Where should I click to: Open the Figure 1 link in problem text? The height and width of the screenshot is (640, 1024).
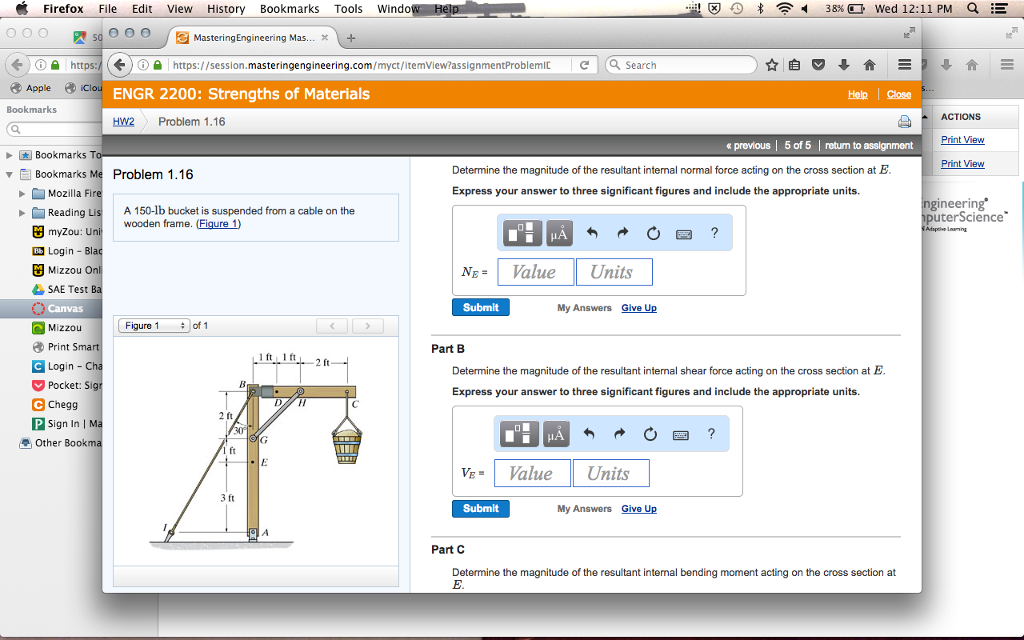218,223
